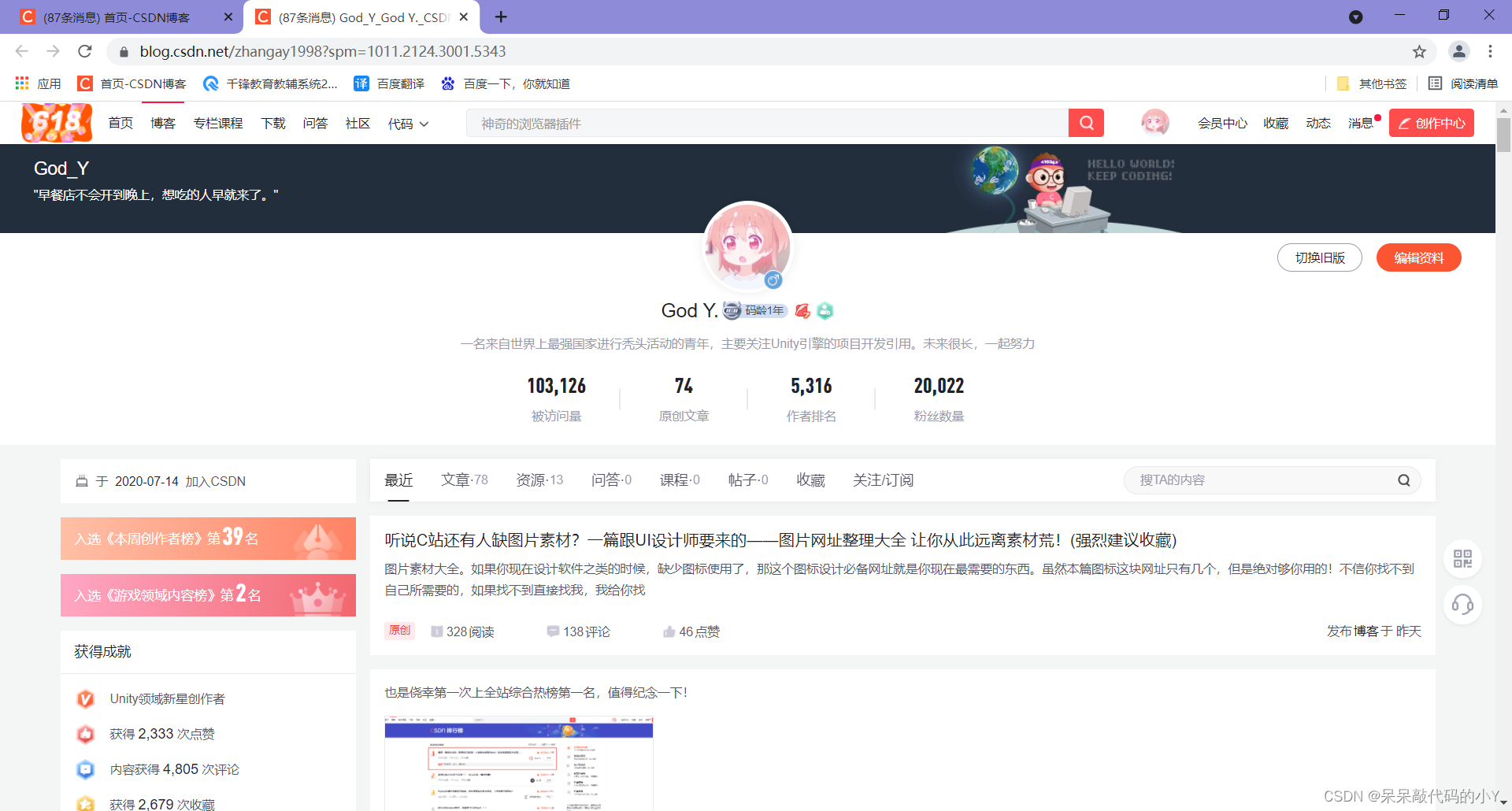Click the 138 评论 comment icon
The height and width of the screenshot is (811, 1512).
[553, 631]
